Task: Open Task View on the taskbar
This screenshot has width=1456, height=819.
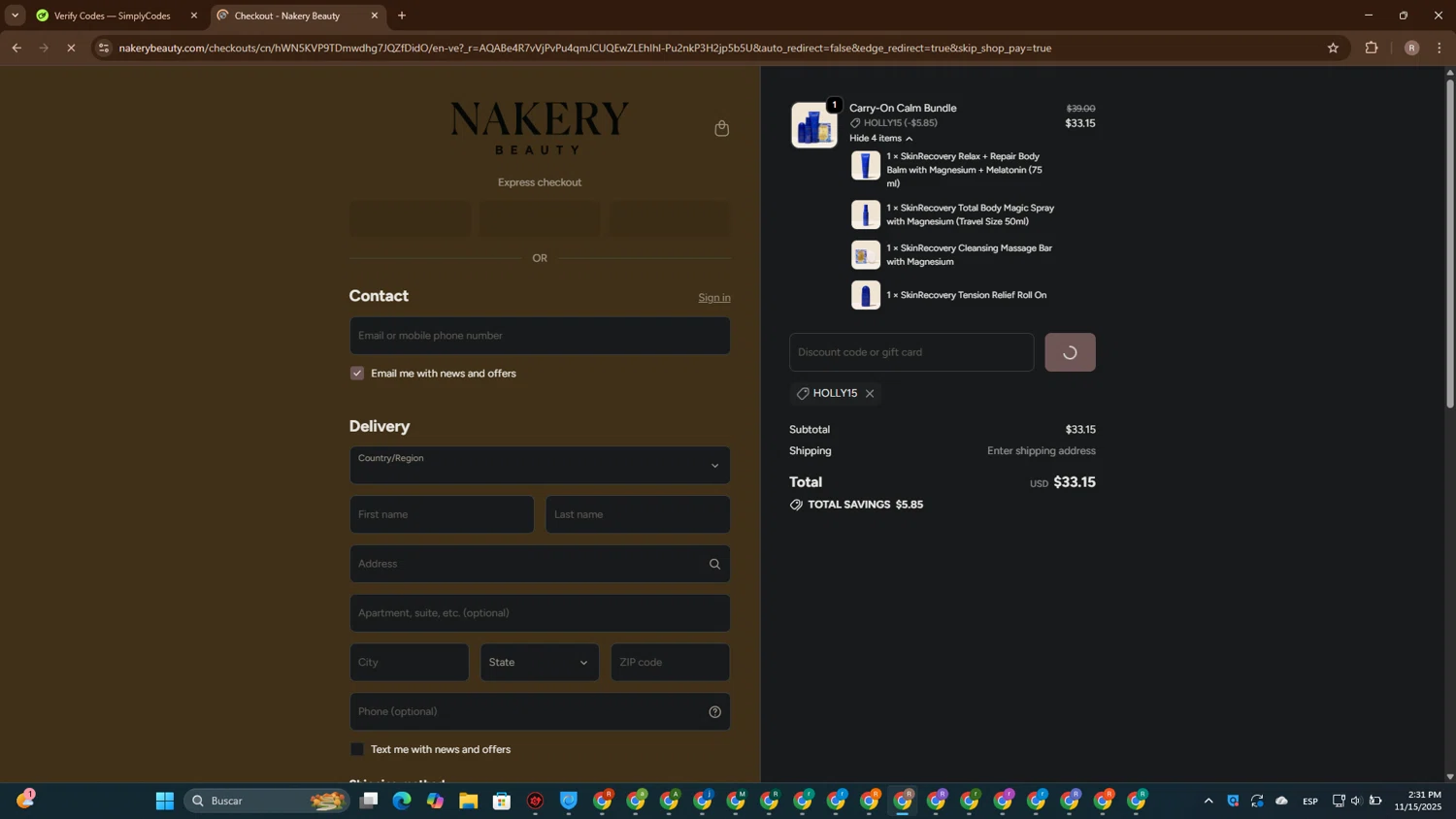Action: (369, 801)
